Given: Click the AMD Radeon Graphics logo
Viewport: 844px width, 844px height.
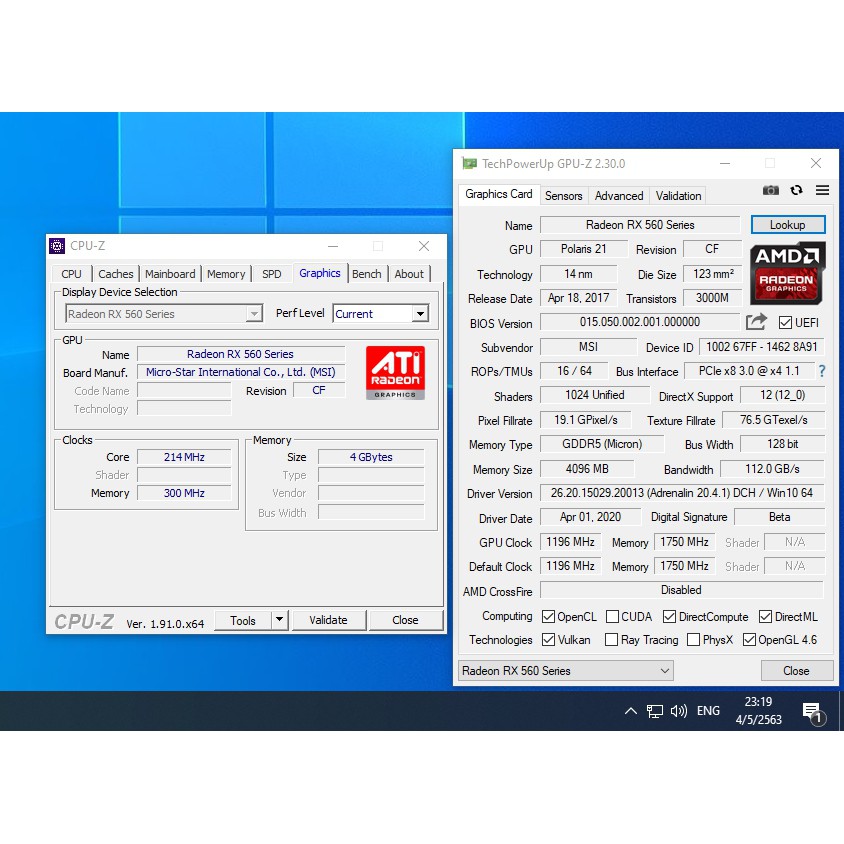Looking at the screenshot, I should (787, 271).
